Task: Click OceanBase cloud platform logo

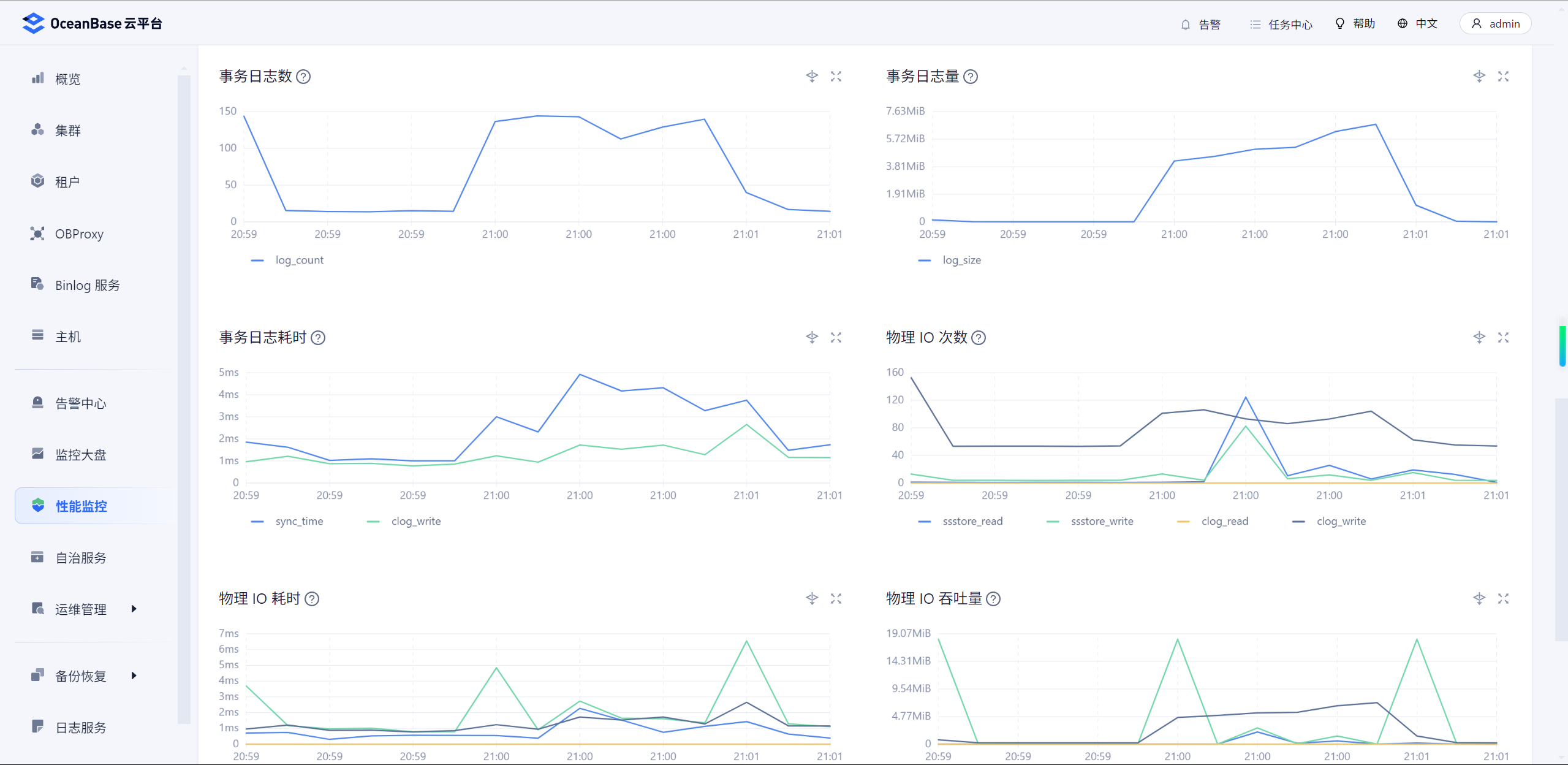Action: (92, 23)
